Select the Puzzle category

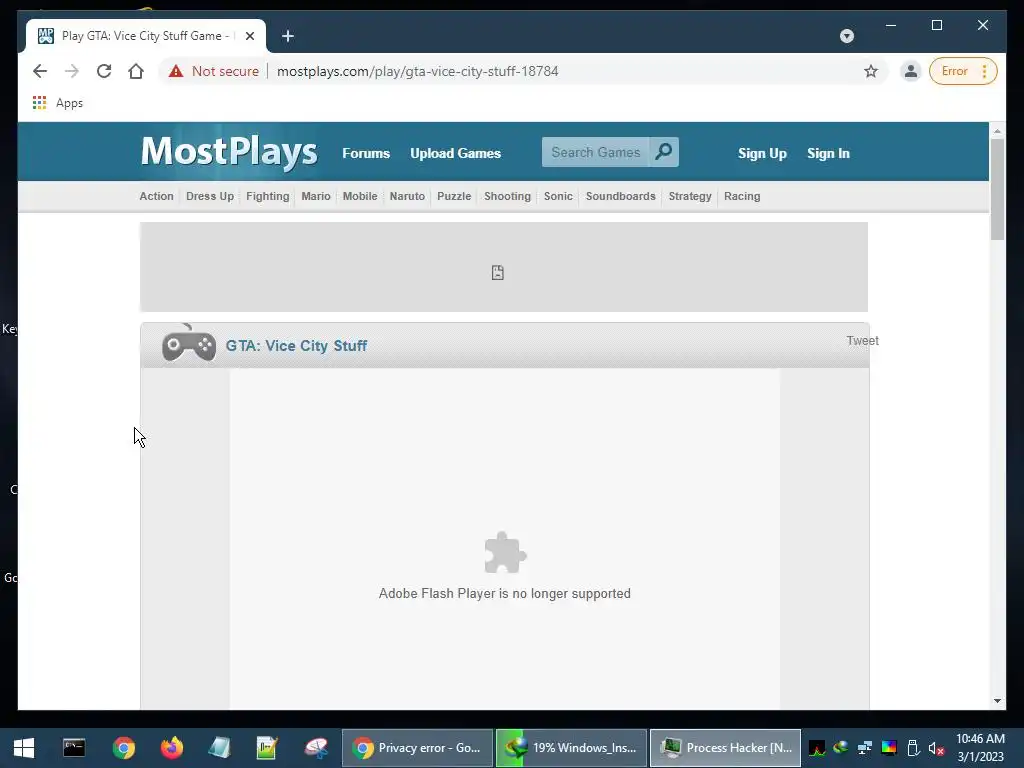click(454, 196)
